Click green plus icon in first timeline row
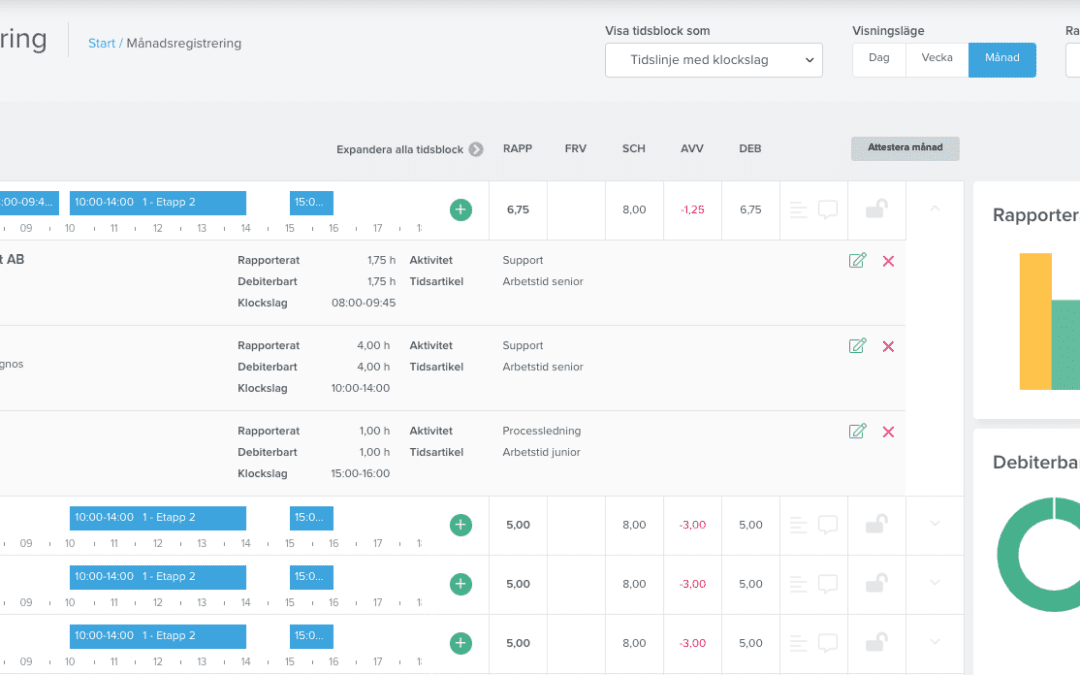 click(460, 210)
